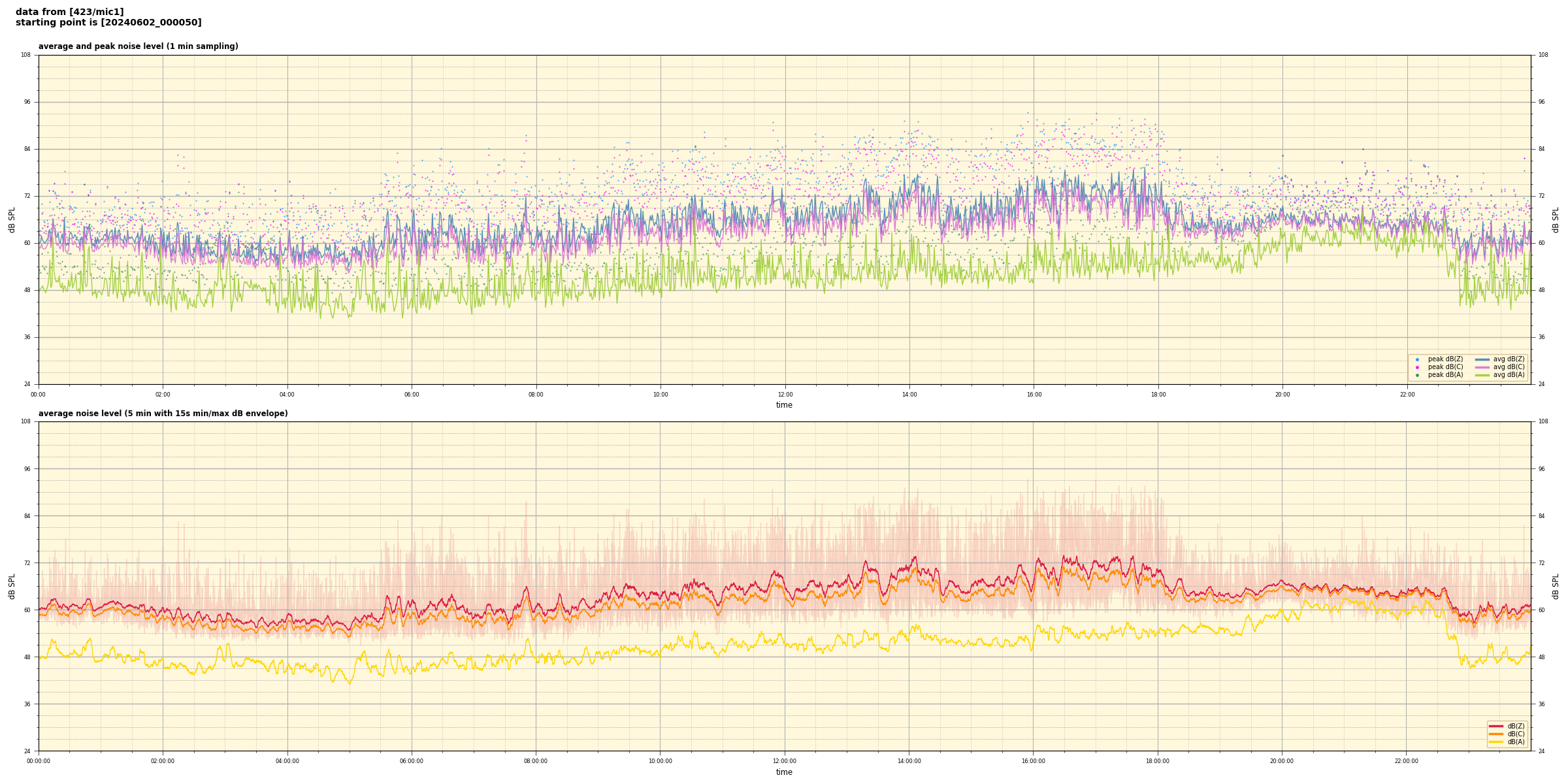Click the 12:00 tick label on upper chart
1568x784 pixels.
[x=785, y=395]
